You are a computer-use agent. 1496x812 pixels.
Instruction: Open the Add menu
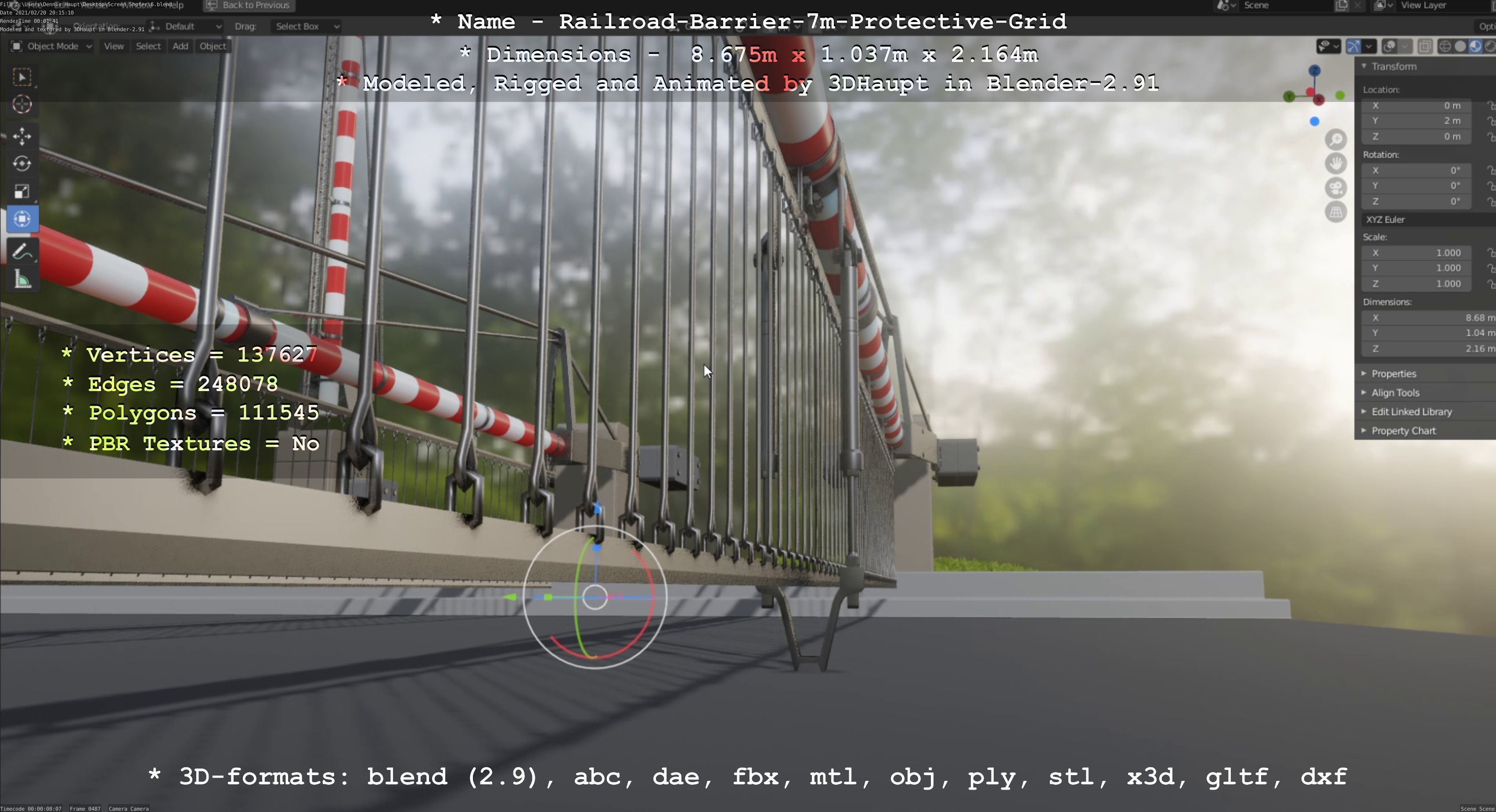180,47
